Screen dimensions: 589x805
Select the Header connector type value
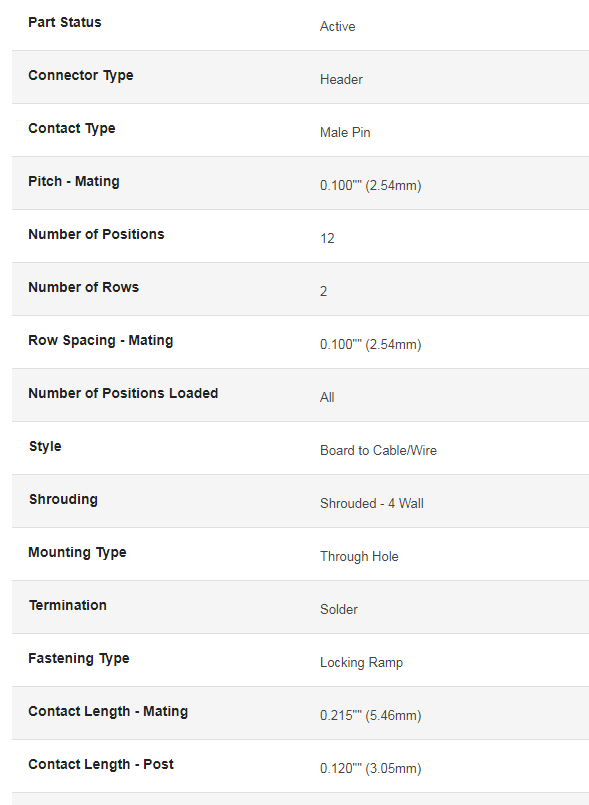click(x=341, y=80)
